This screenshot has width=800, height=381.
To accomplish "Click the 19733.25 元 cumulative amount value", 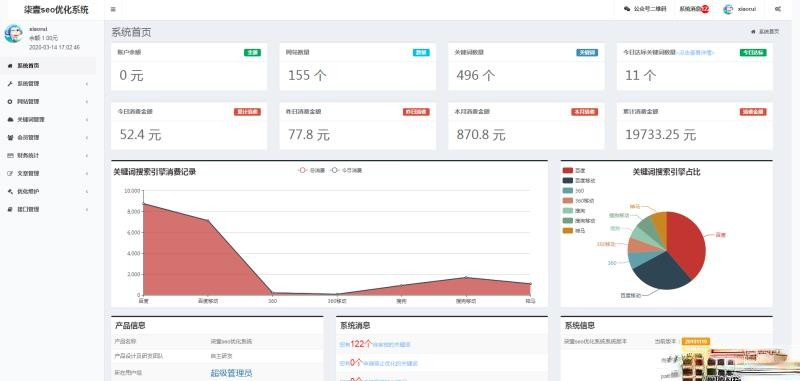I will click(x=661, y=135).
